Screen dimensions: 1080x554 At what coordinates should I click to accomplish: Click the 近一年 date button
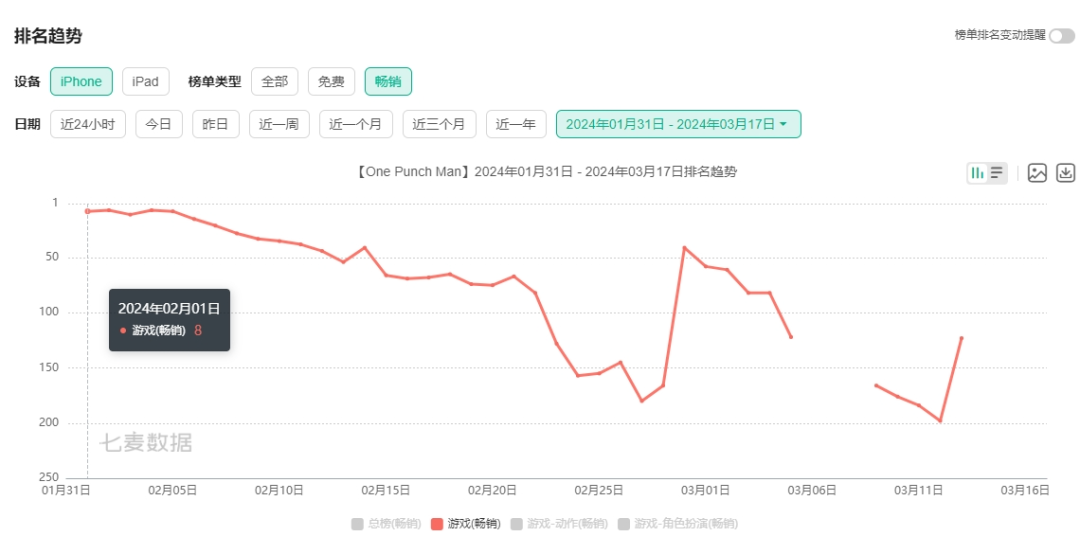click(516, 125)
